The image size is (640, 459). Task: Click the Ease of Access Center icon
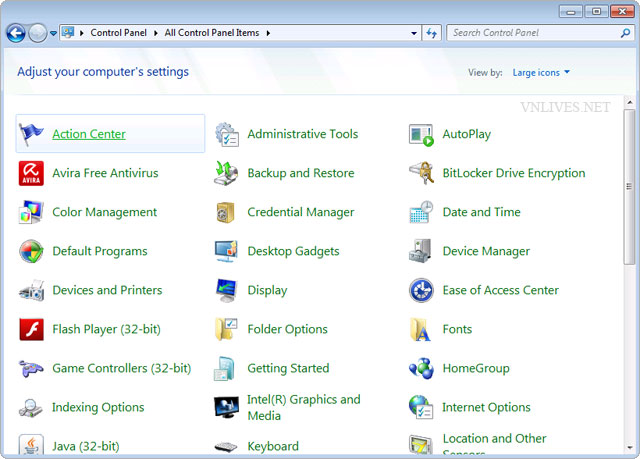pyautogui.click(x=421, y=290)
